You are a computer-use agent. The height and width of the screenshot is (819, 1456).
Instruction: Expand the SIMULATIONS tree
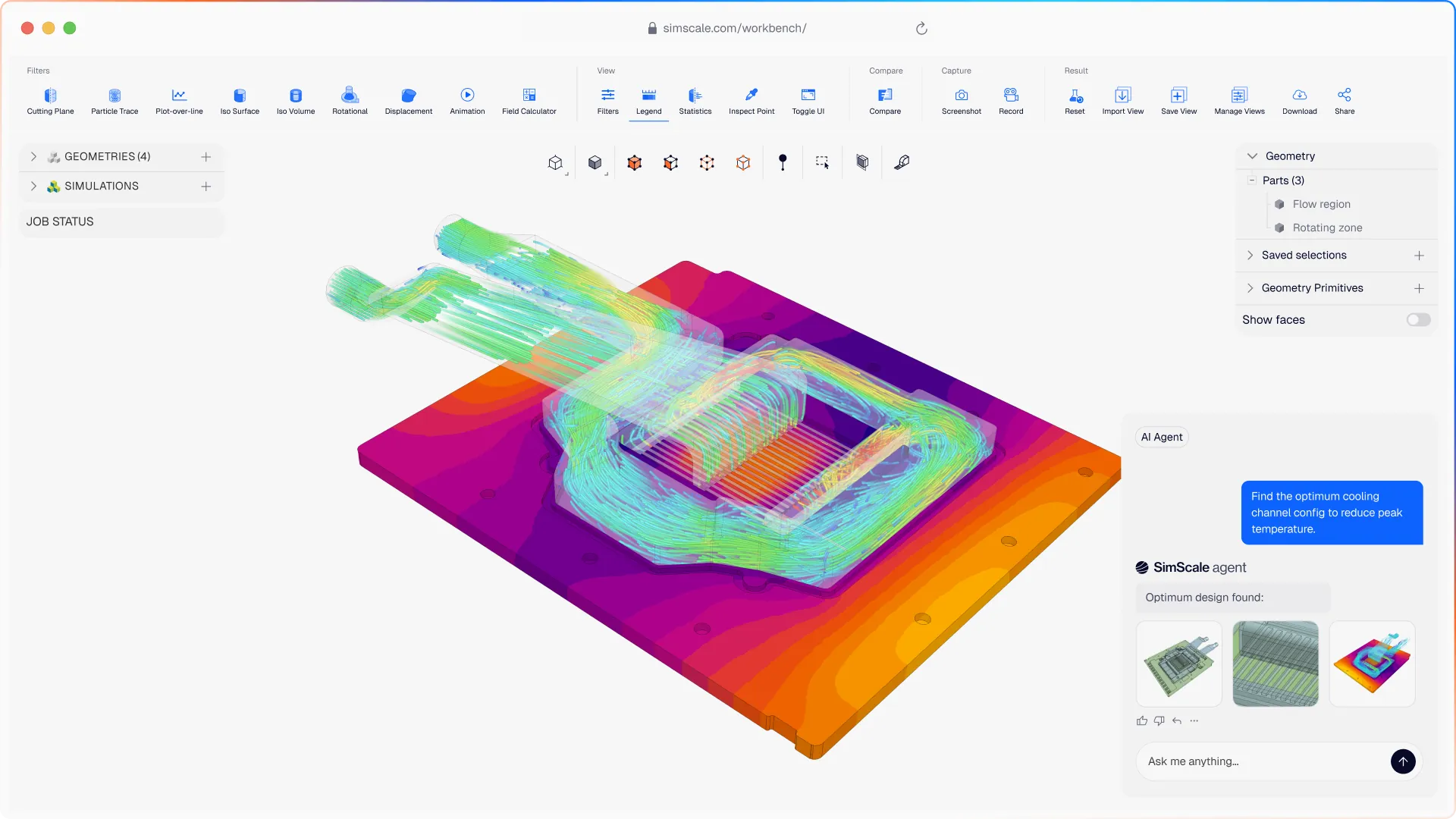point(33,186)
